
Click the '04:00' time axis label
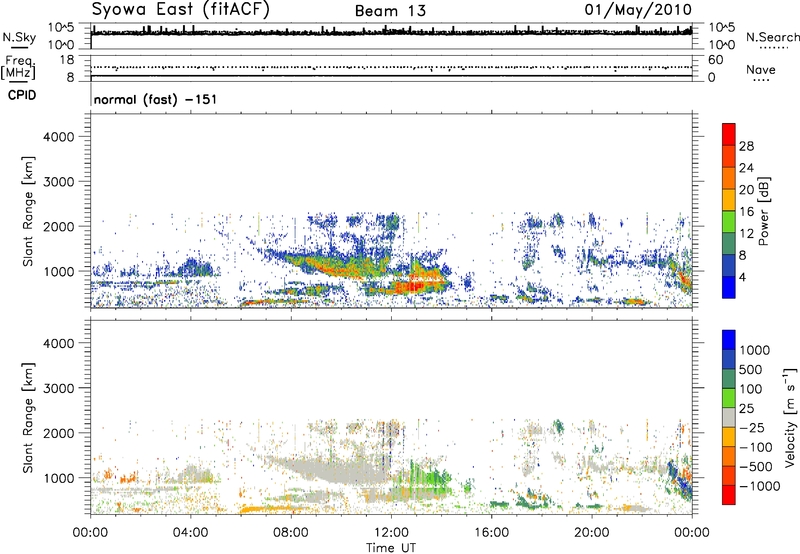tap(190, 533)
